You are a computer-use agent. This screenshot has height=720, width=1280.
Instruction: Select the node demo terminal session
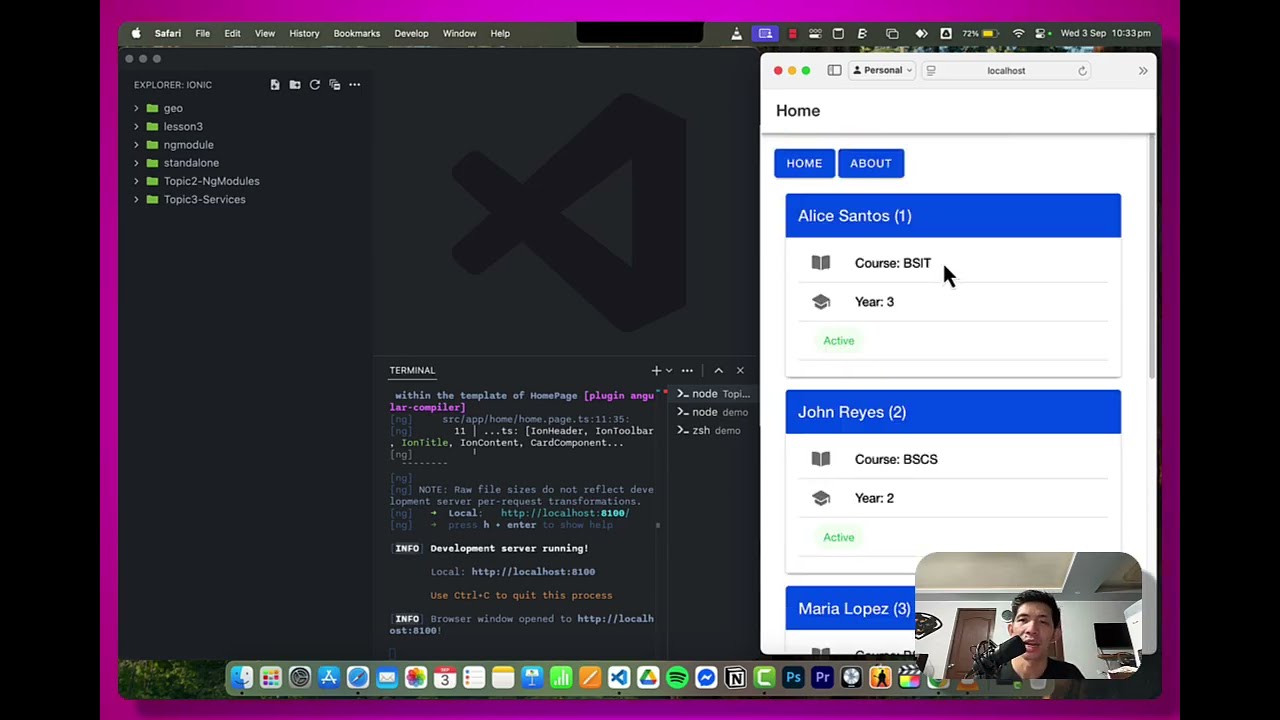[713, 412]
